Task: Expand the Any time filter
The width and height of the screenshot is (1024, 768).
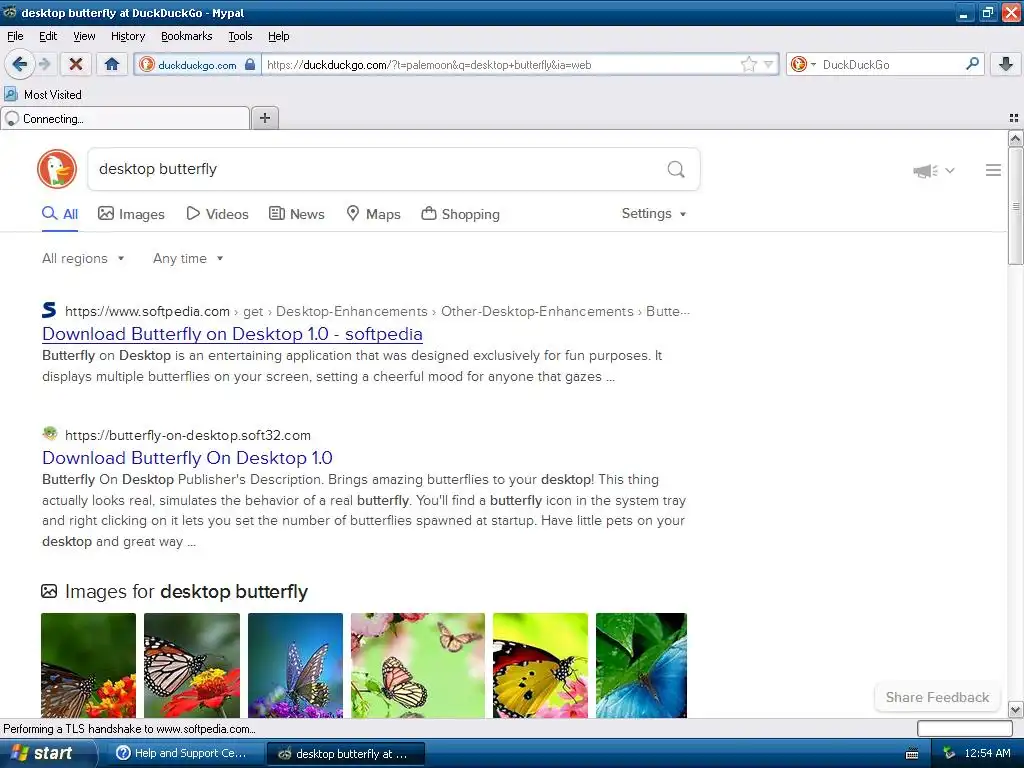Action: 188,259
